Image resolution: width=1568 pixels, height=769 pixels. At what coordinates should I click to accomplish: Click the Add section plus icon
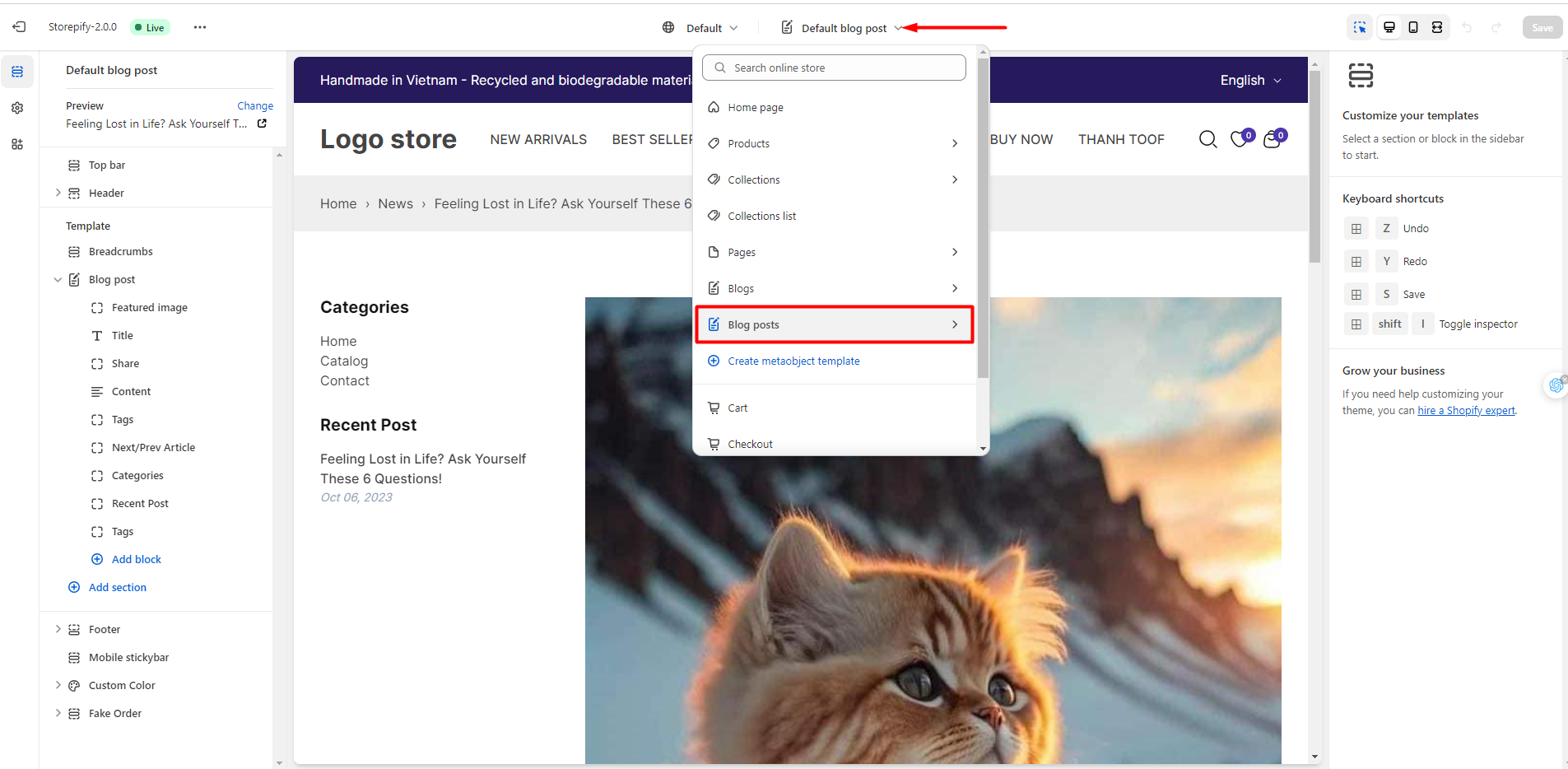click(x=74, y=587)
